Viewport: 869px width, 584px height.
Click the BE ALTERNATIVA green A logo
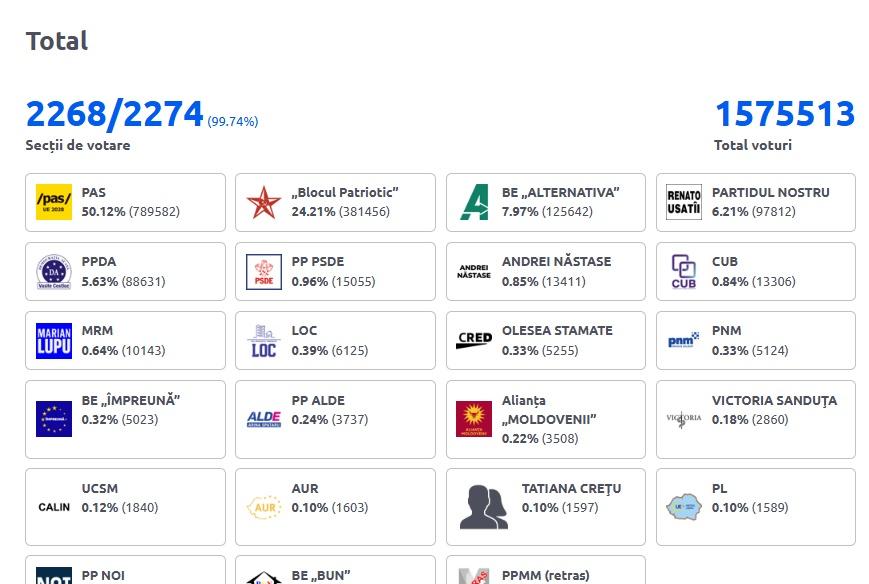point(474,202)
